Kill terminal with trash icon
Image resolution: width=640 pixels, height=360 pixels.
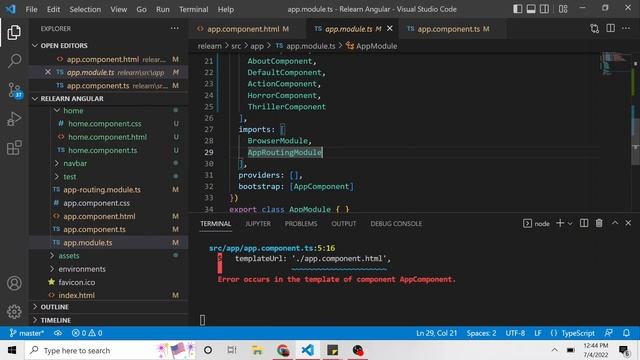(x=599, y=223)
